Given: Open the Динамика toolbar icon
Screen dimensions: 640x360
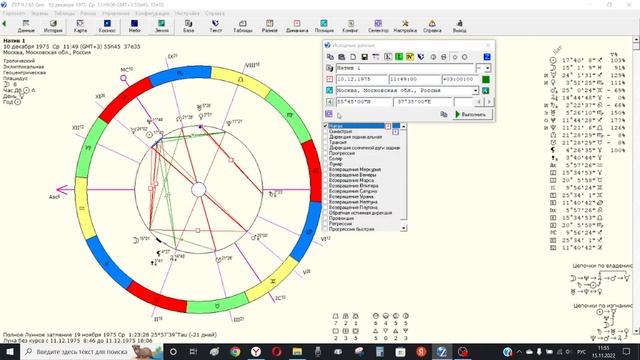Looking at the screenshot, I should click(297, 27).
